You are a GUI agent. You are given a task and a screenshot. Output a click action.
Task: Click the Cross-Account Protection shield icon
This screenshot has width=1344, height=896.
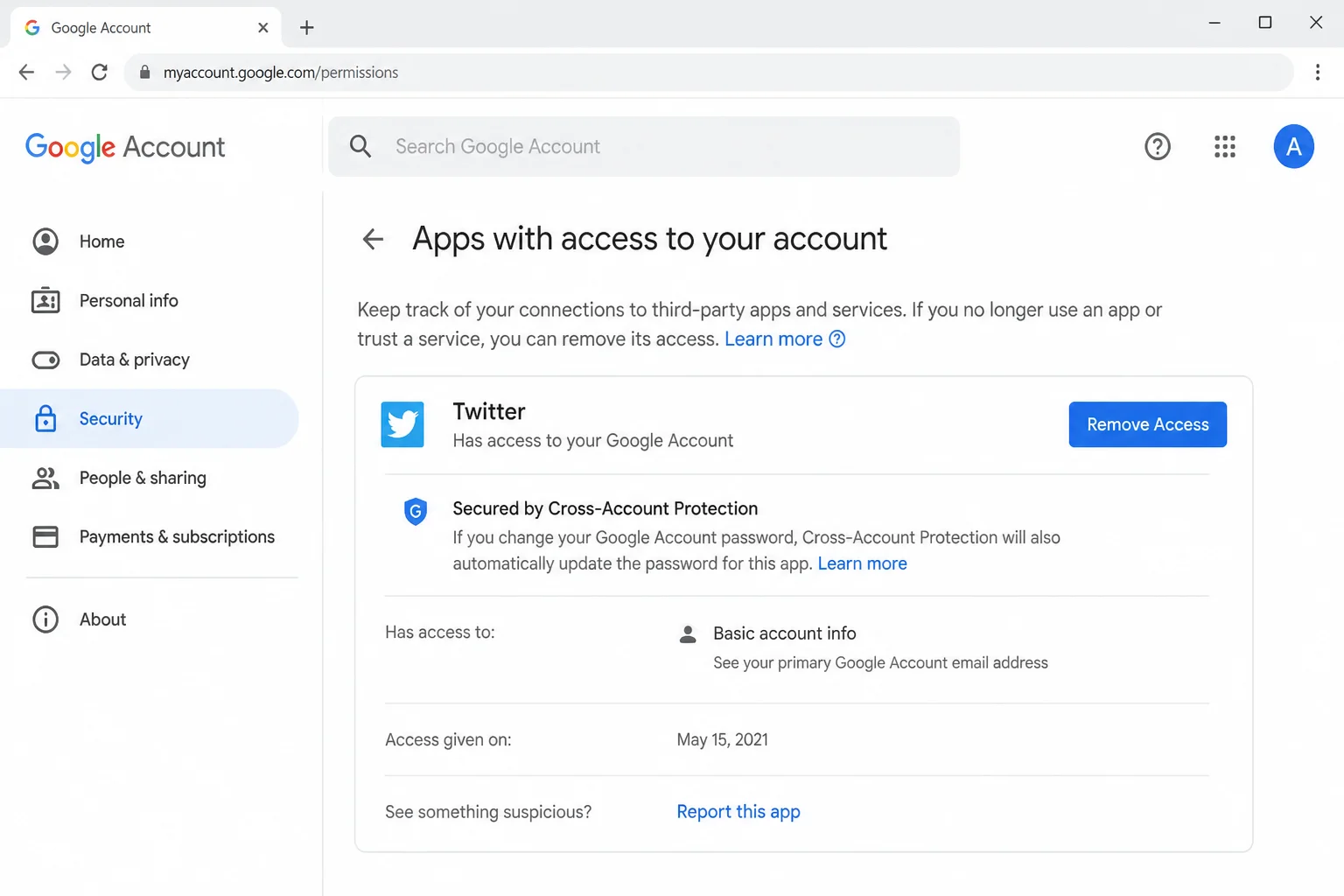point(416,511)
